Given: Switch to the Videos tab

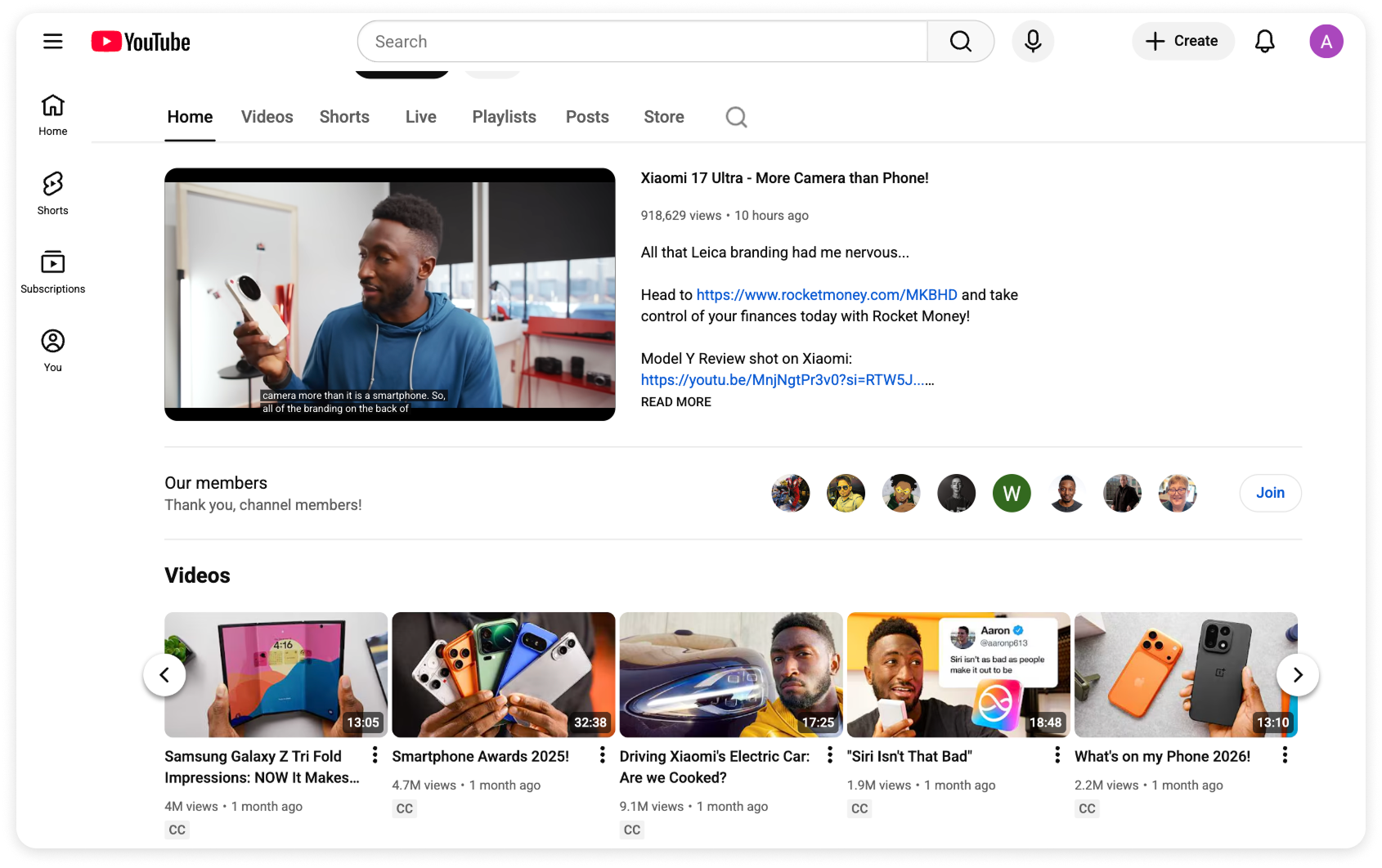Looking at the screenshot, I should tap(267, 116).
